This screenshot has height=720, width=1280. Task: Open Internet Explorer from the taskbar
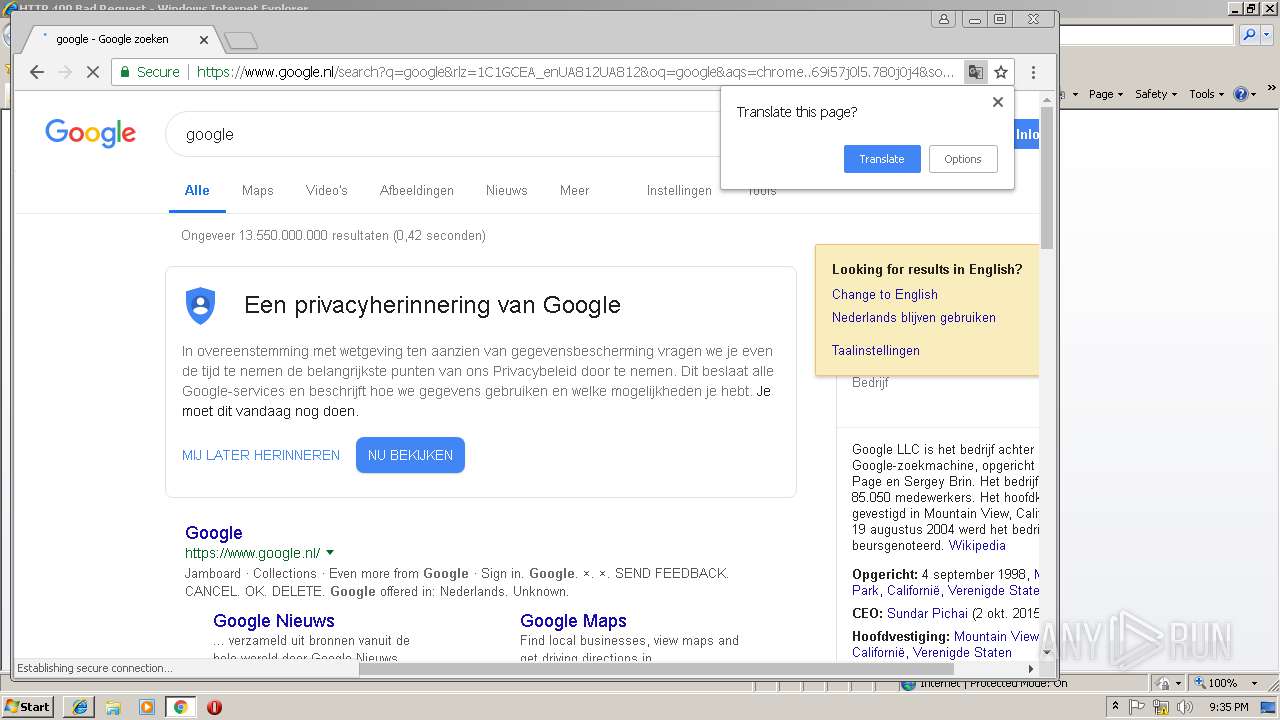click(79, 707)
